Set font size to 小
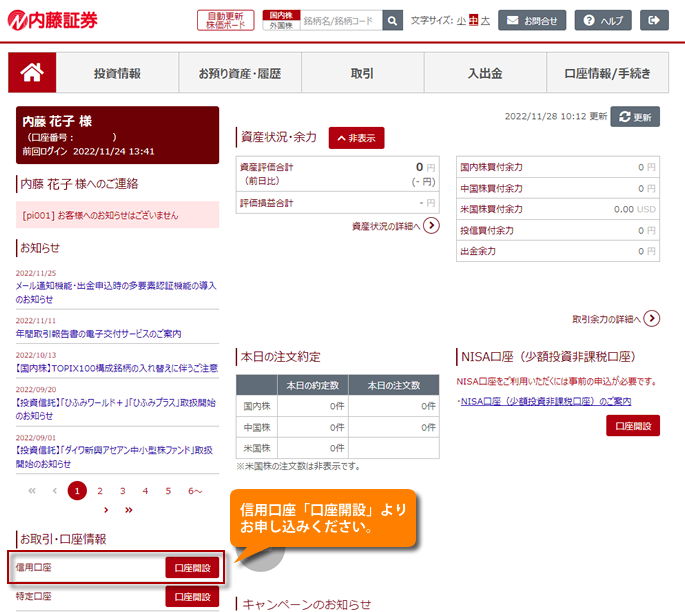Viewport: 685px width, 612px height. [461, 20]
